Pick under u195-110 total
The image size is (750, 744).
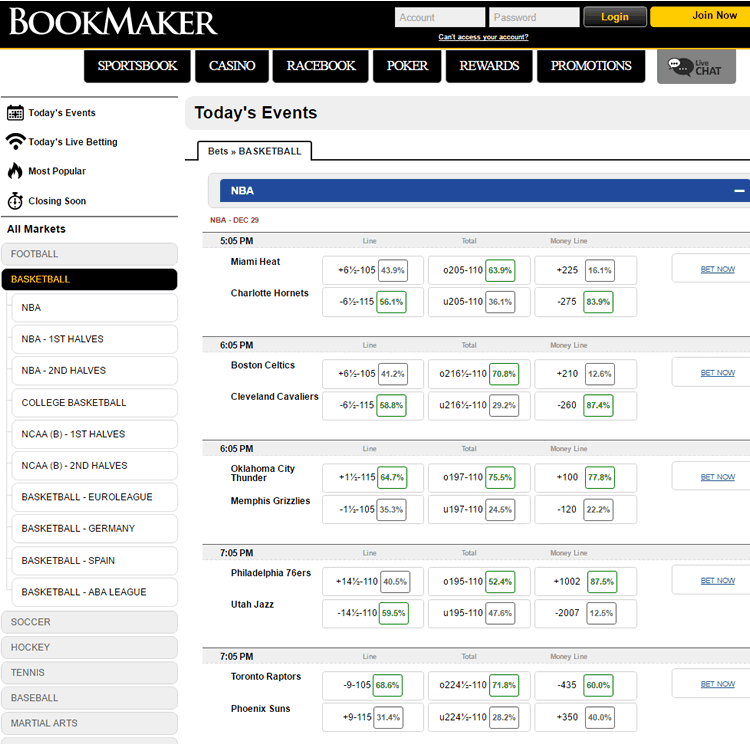pyautogui.click(x=479, y=613)
